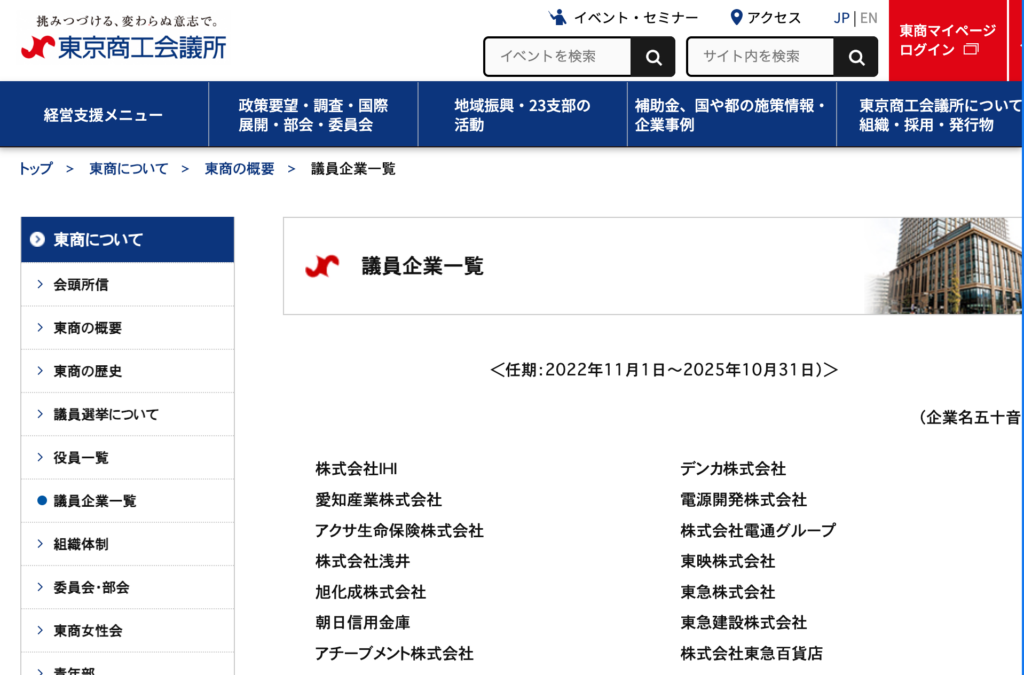Click the 株式会社浅井 company name
Image resolution: width=1024 pixels, height=675 pixels.
362,561
